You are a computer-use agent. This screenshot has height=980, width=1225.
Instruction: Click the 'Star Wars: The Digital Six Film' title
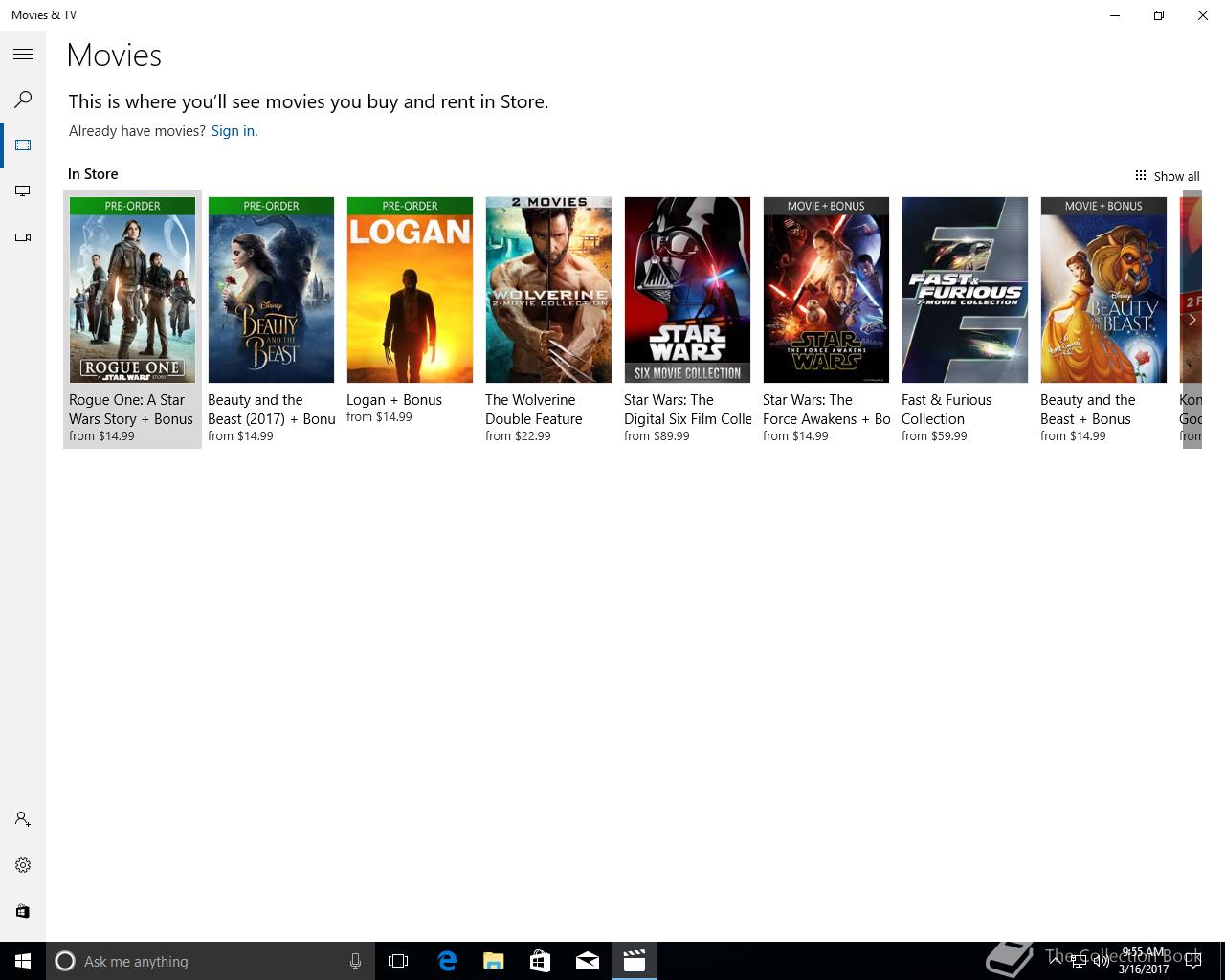click(x=688, y=410)
